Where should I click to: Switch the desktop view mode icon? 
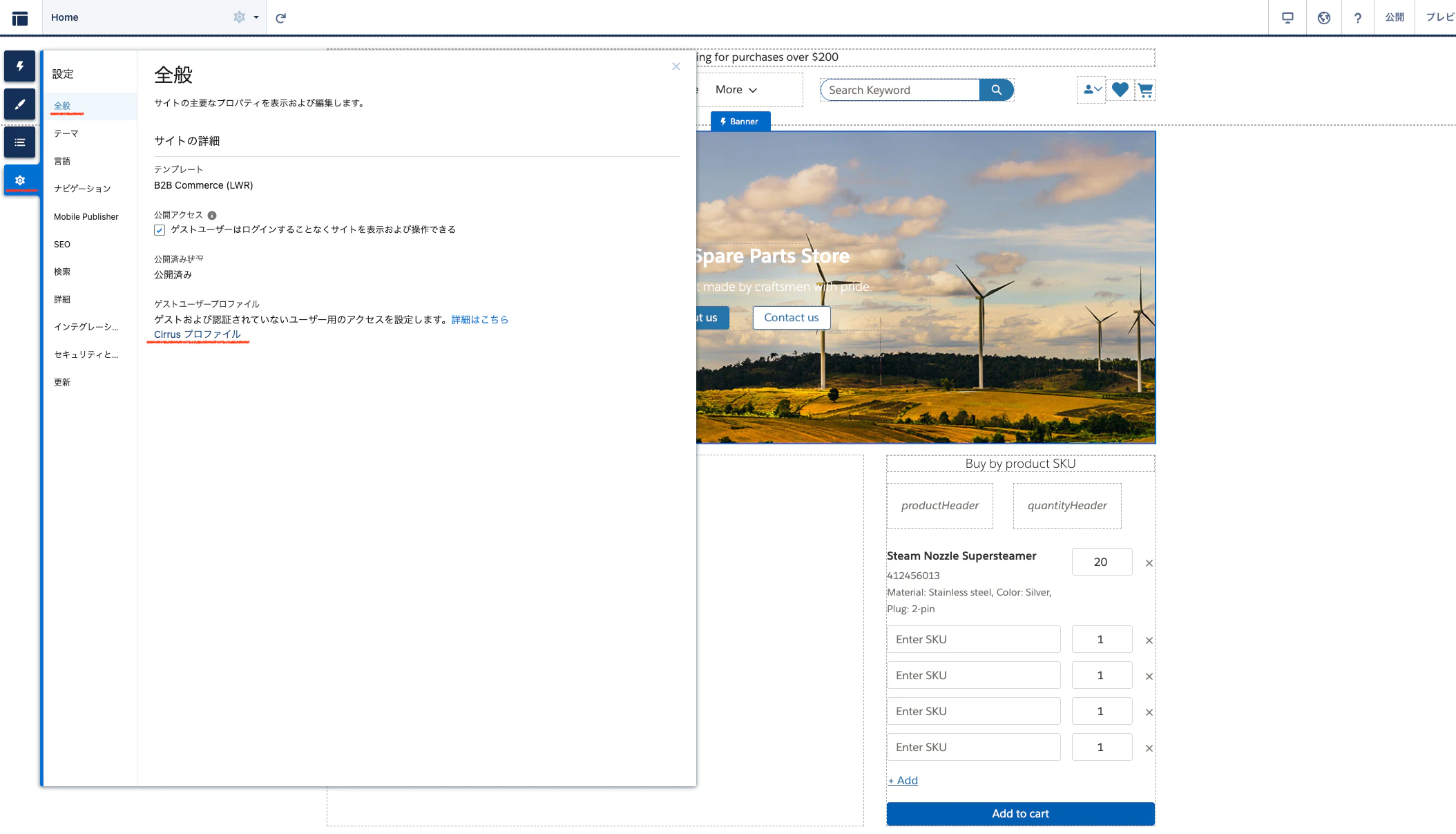(1287, 17)
